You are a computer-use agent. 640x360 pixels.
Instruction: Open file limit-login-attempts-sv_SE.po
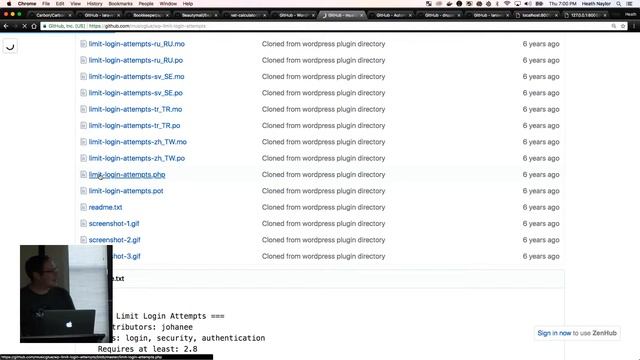click(136, 93)
